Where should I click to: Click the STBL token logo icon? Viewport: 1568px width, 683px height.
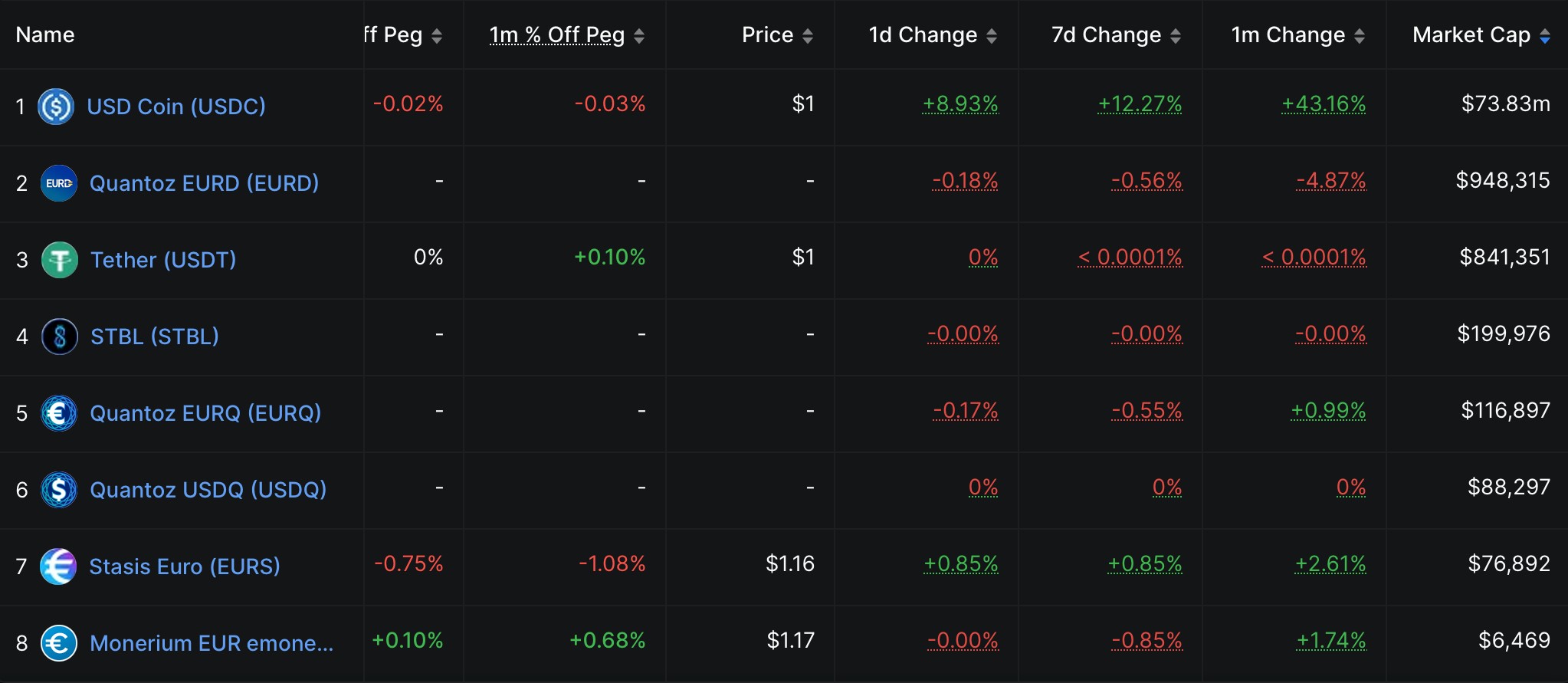[59, 337]
